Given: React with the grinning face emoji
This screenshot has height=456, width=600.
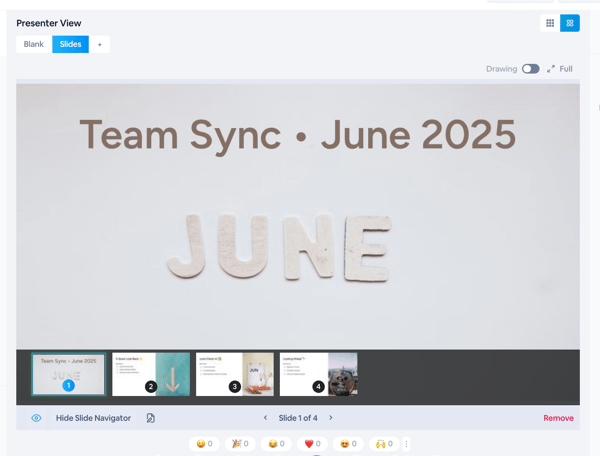Looking at the screenshot, I should click(204, 444).
